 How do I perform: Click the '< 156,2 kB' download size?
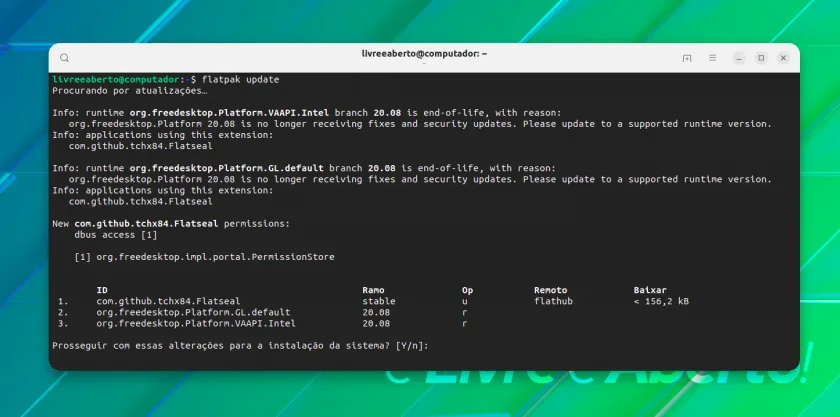pyautogui.click(x=661, y=301)
